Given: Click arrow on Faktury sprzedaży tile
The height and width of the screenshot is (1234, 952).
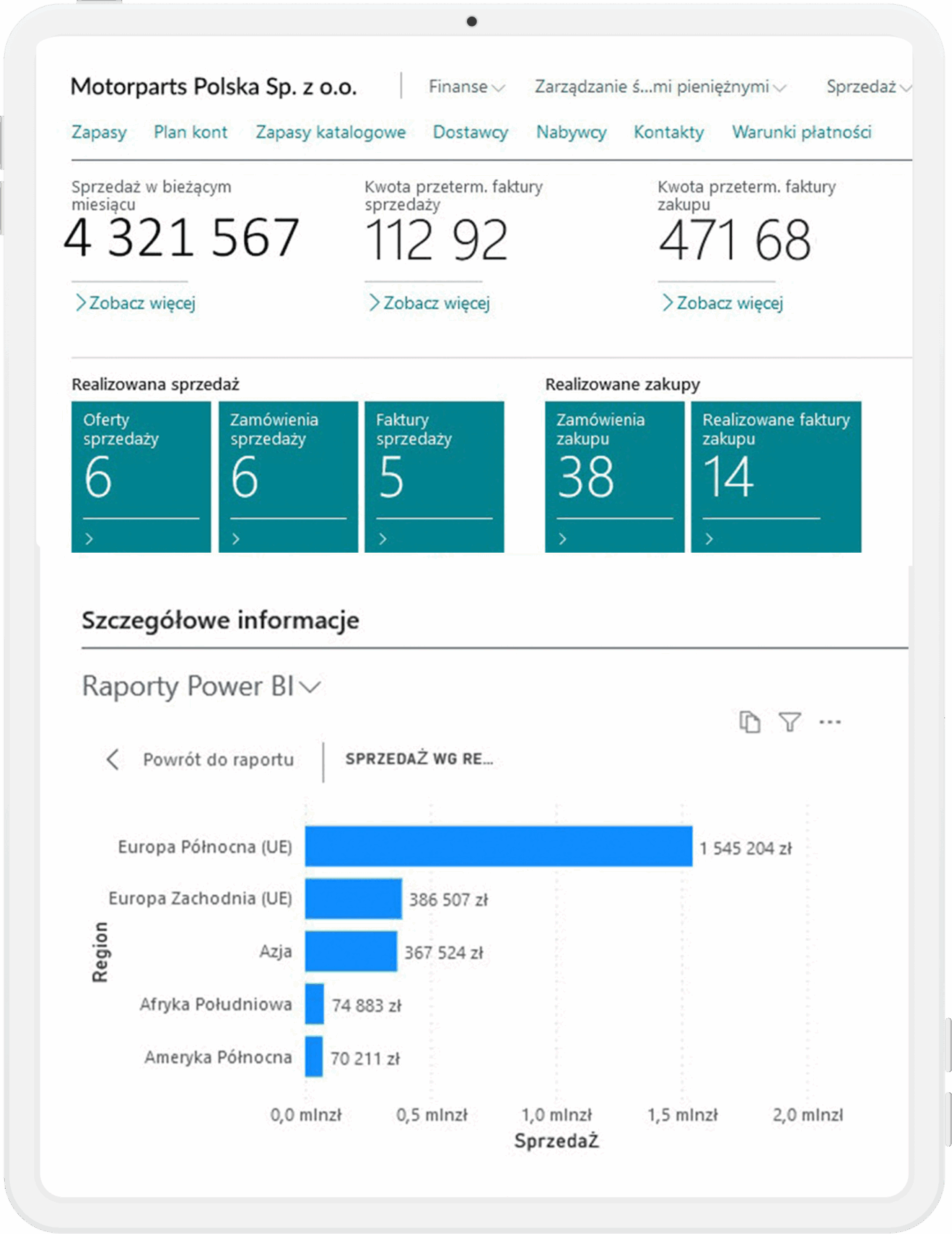Looking at the screenshot, I should click(382, 538).
